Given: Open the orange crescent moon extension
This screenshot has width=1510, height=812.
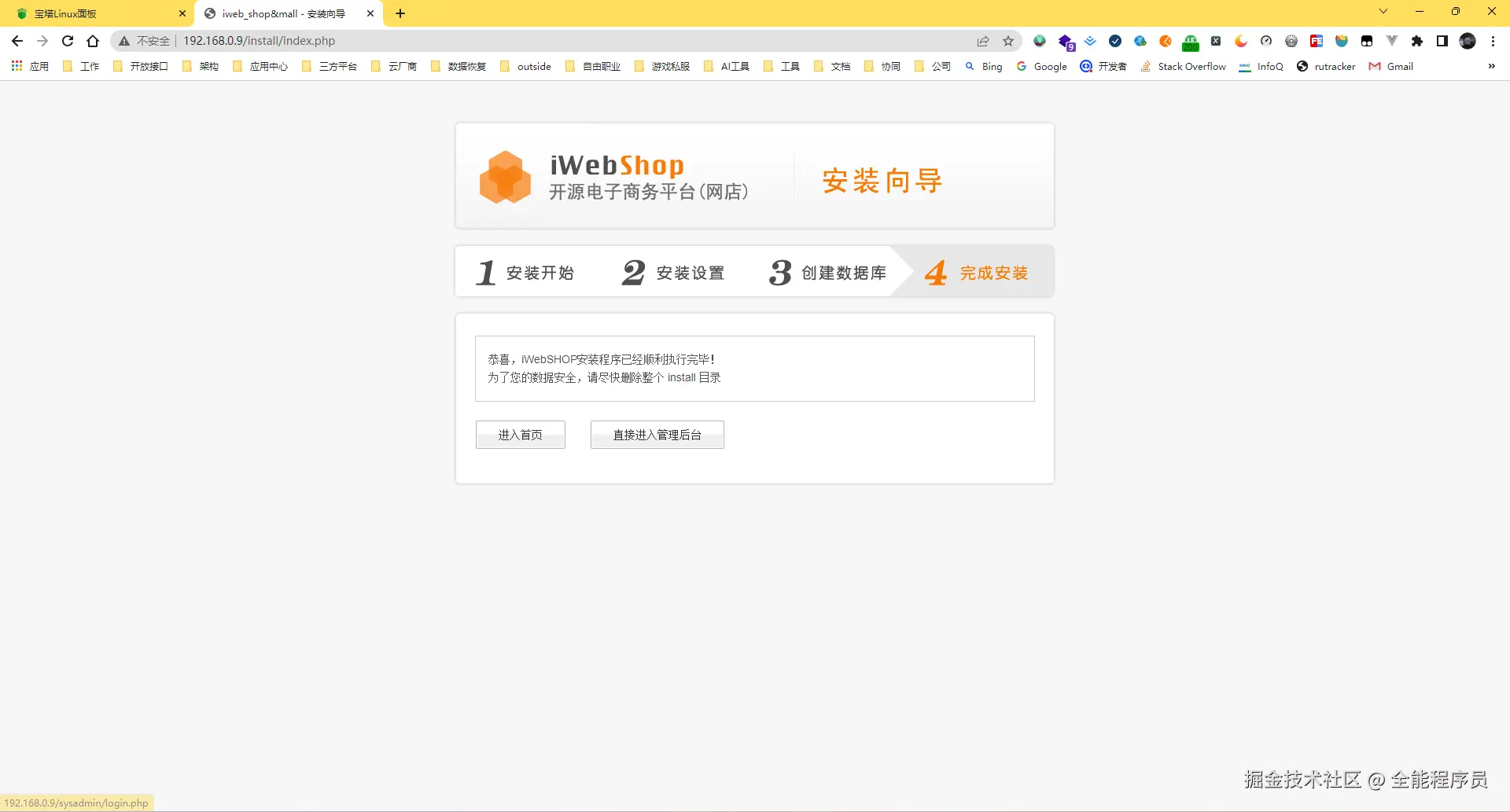Looking at the screenshot, I should [x=1241, y=41].
